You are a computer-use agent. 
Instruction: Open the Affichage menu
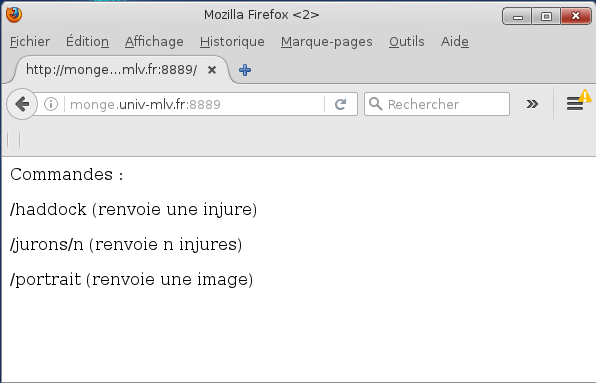[154, 41]
